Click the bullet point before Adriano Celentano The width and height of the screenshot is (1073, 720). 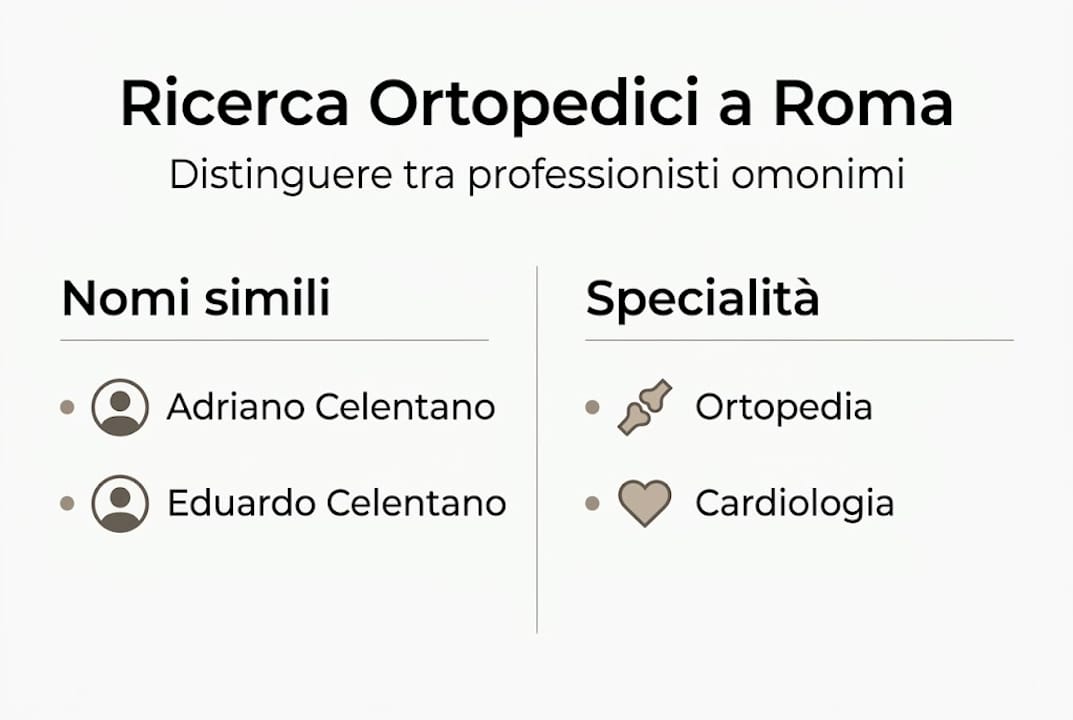(68, 407)
